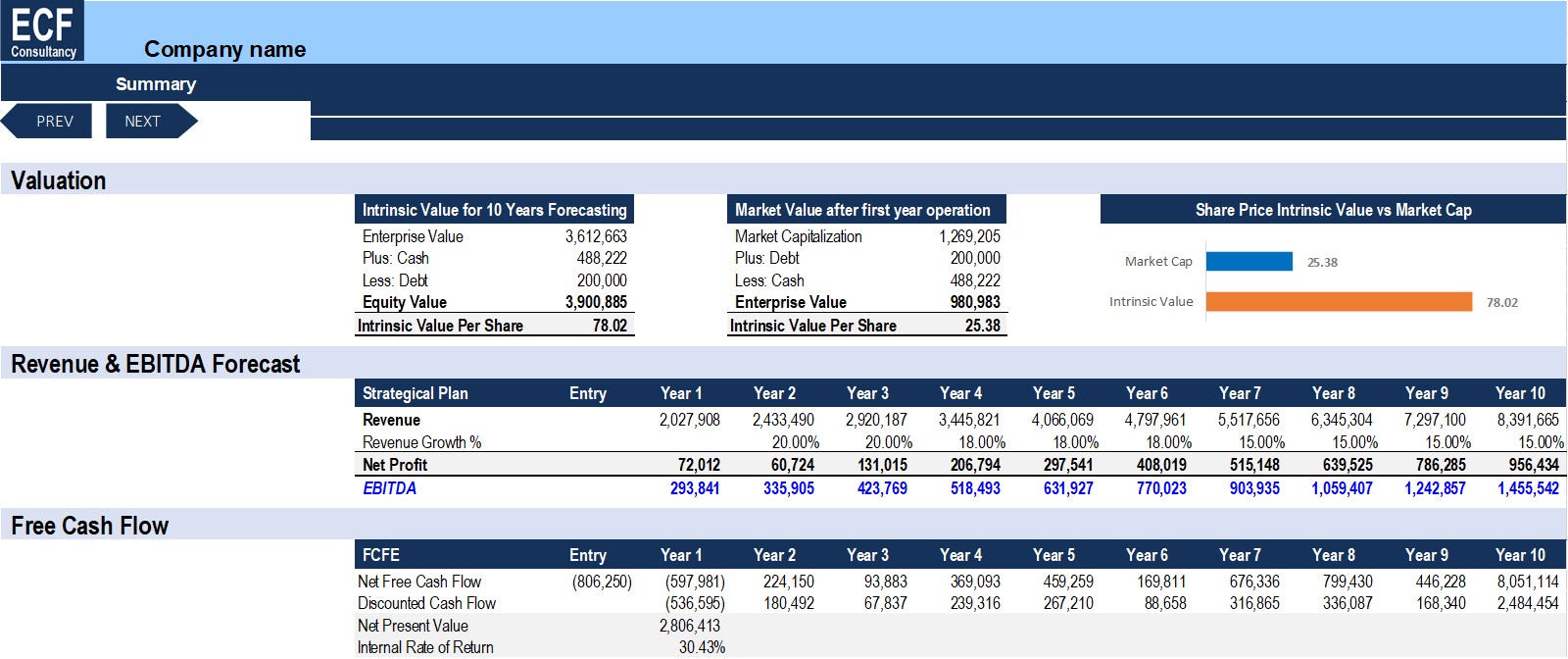Select Year 1 Revenue 2,027,908
Screen dimensions: 1568x659
pos(689,420)
